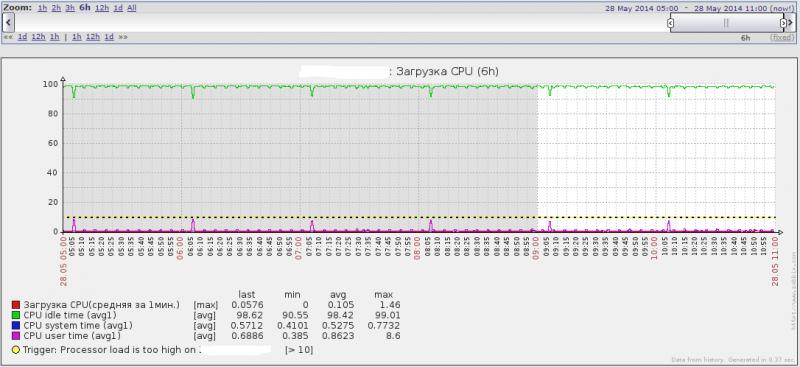
Task: Click the right scroll arrow of time bar
Action: click(x=791, y=23)
